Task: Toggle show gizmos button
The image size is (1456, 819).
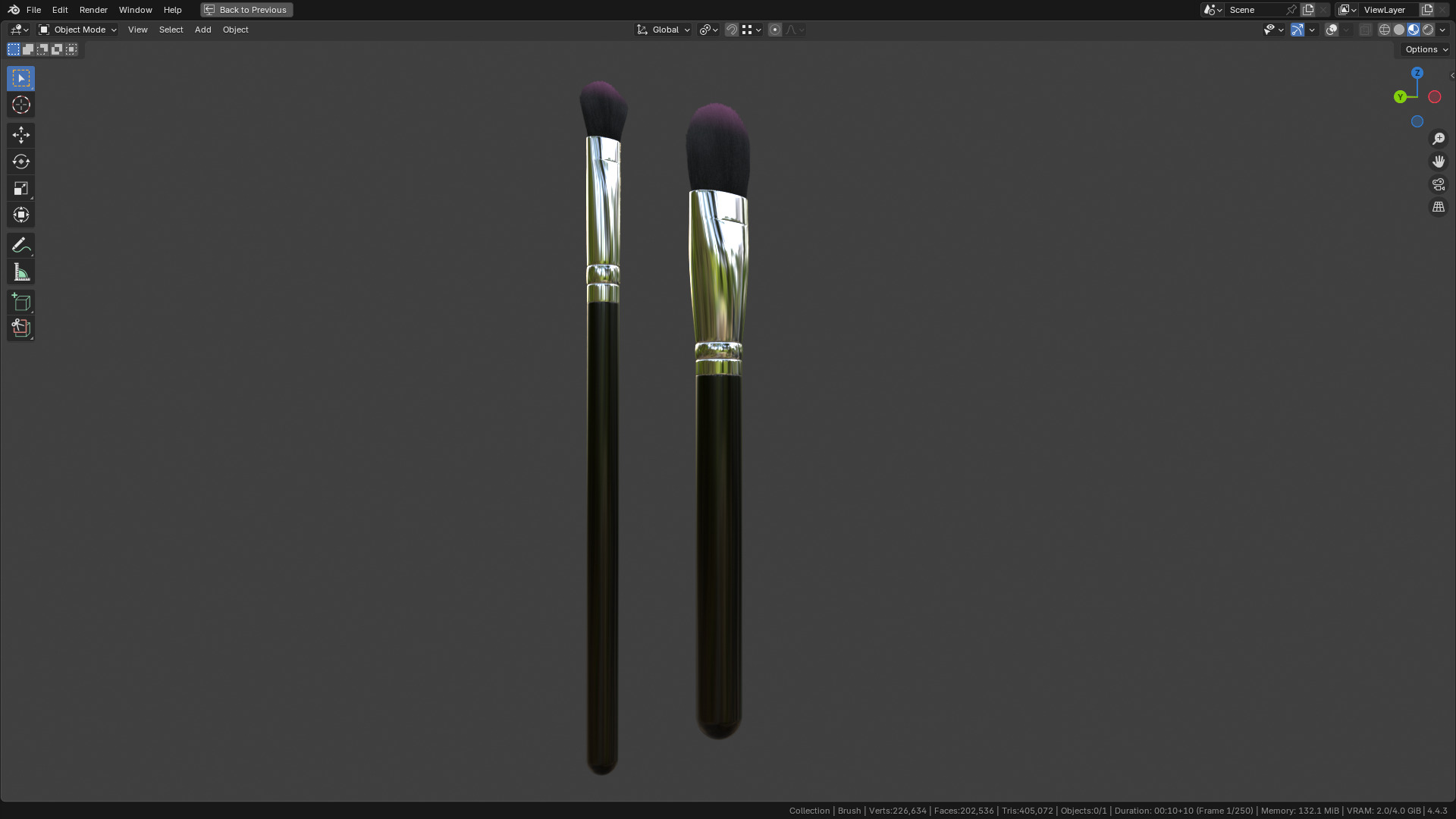Action: pyautogui.click(x=1298, y=30)
